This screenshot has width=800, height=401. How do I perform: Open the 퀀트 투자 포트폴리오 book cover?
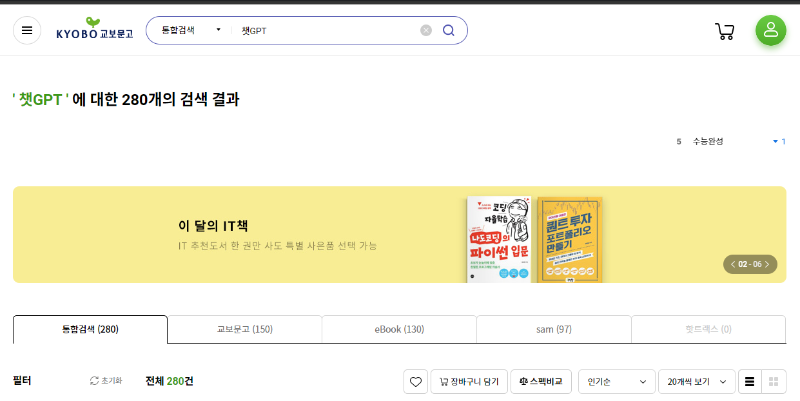coord(569,240)
